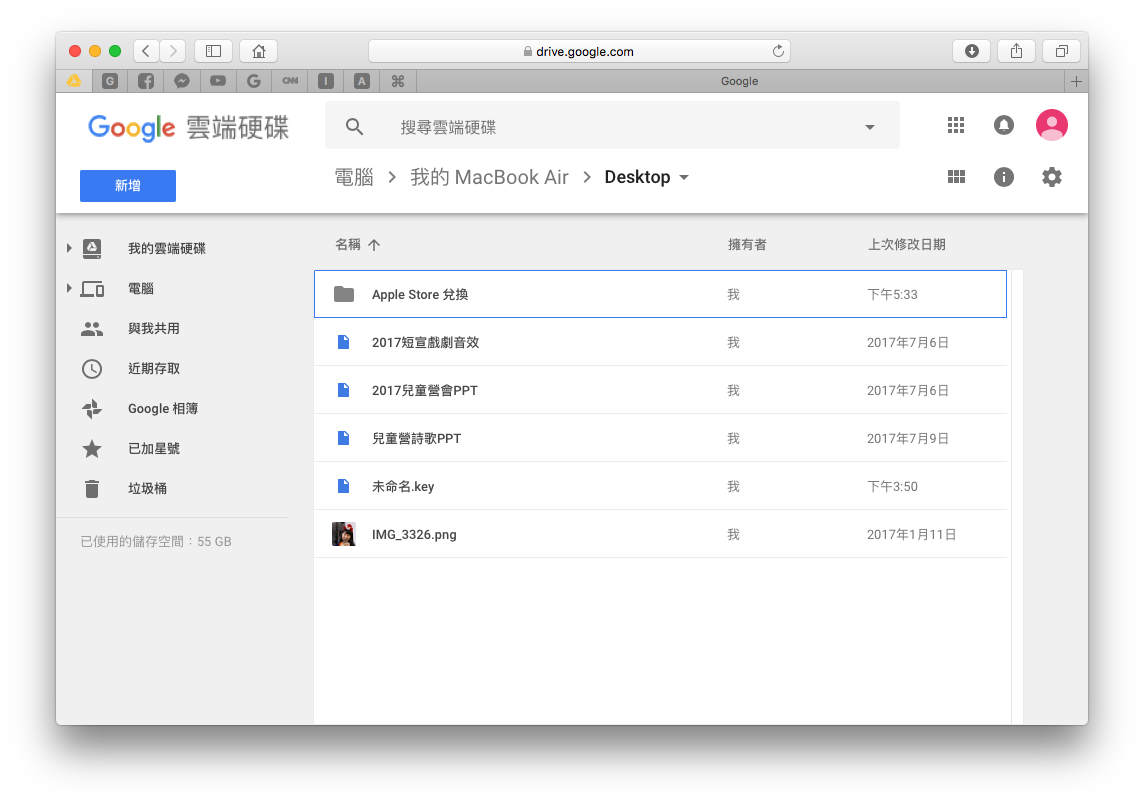
Task: Click the drive.google.com address bar
Action: click(x=579, y=51)
